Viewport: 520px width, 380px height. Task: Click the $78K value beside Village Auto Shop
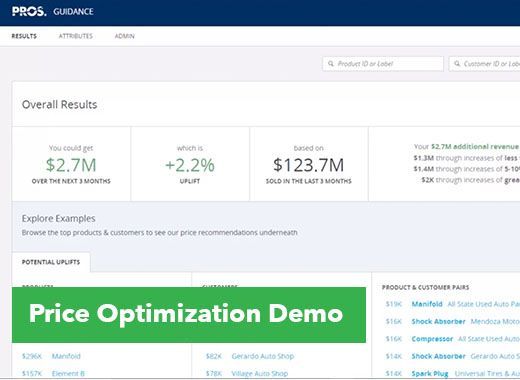[x=214, y=373]
